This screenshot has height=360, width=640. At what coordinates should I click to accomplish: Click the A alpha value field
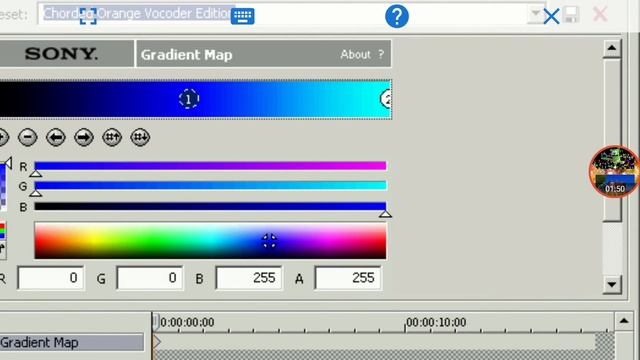click(348, 278)
